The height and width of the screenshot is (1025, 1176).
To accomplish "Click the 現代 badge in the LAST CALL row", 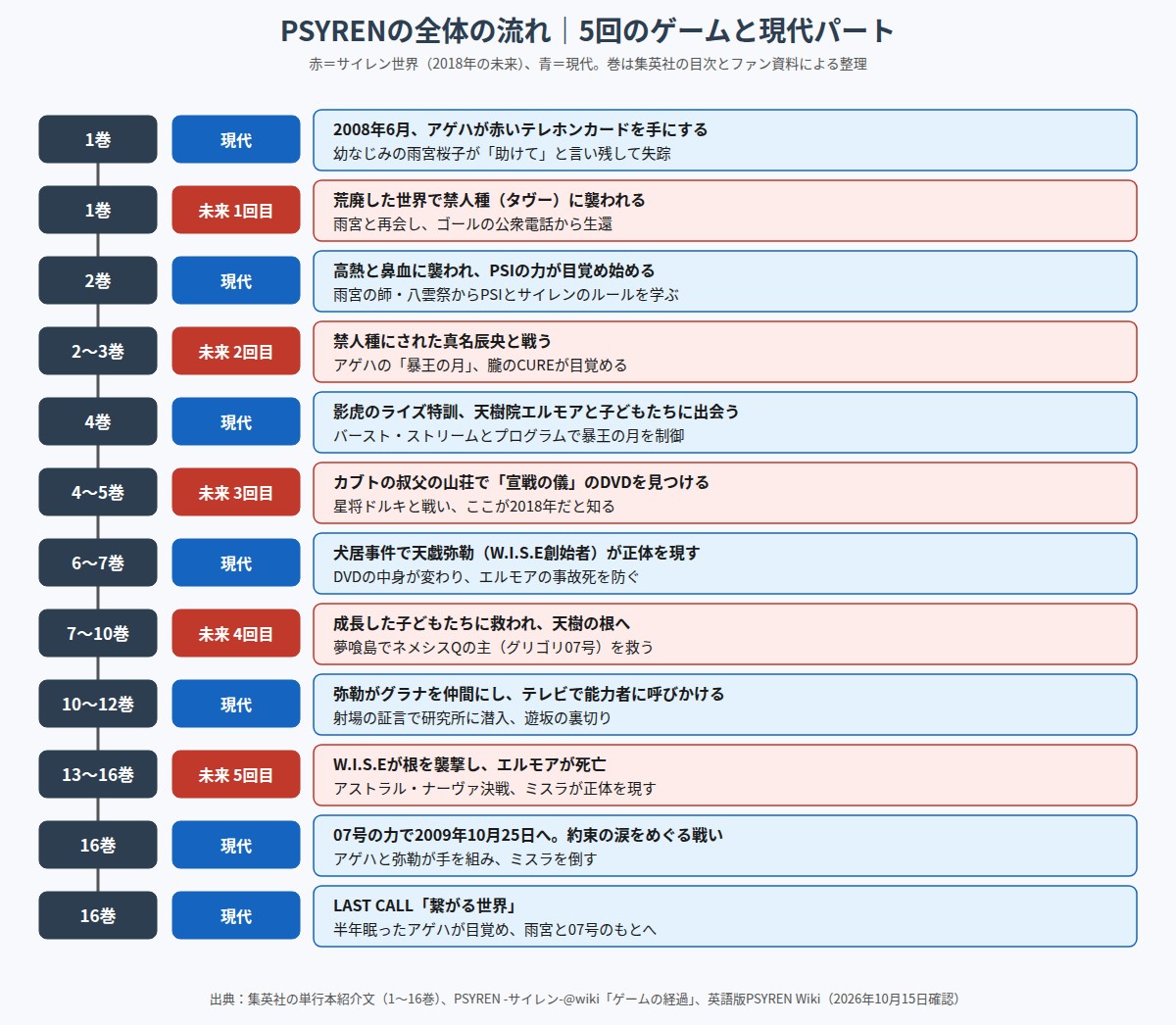I will pyautogui.click(x=236, y=915).
